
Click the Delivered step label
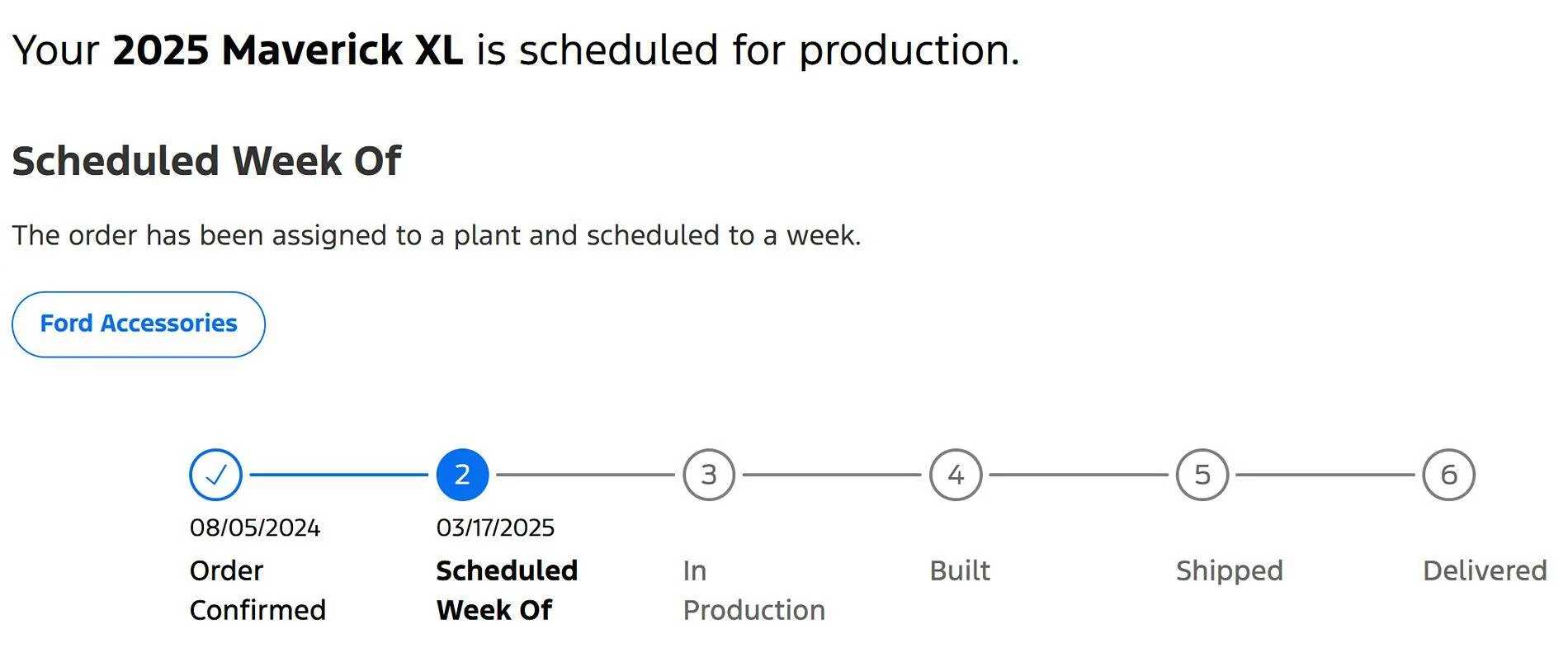[1485, 570]
